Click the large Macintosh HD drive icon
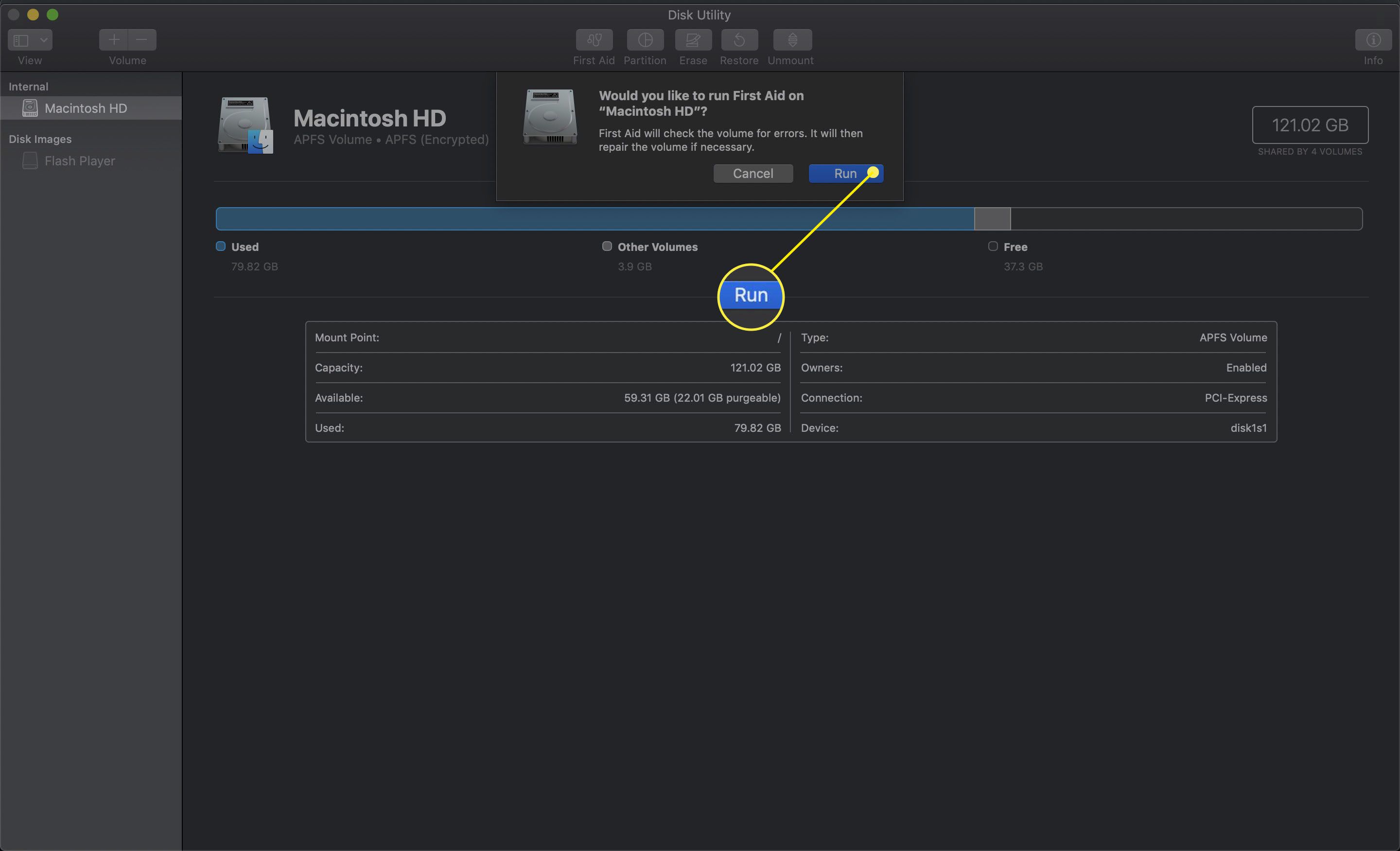Viewport: 1400px width, 851px height. pyautogui.click(x=245, y=125)
